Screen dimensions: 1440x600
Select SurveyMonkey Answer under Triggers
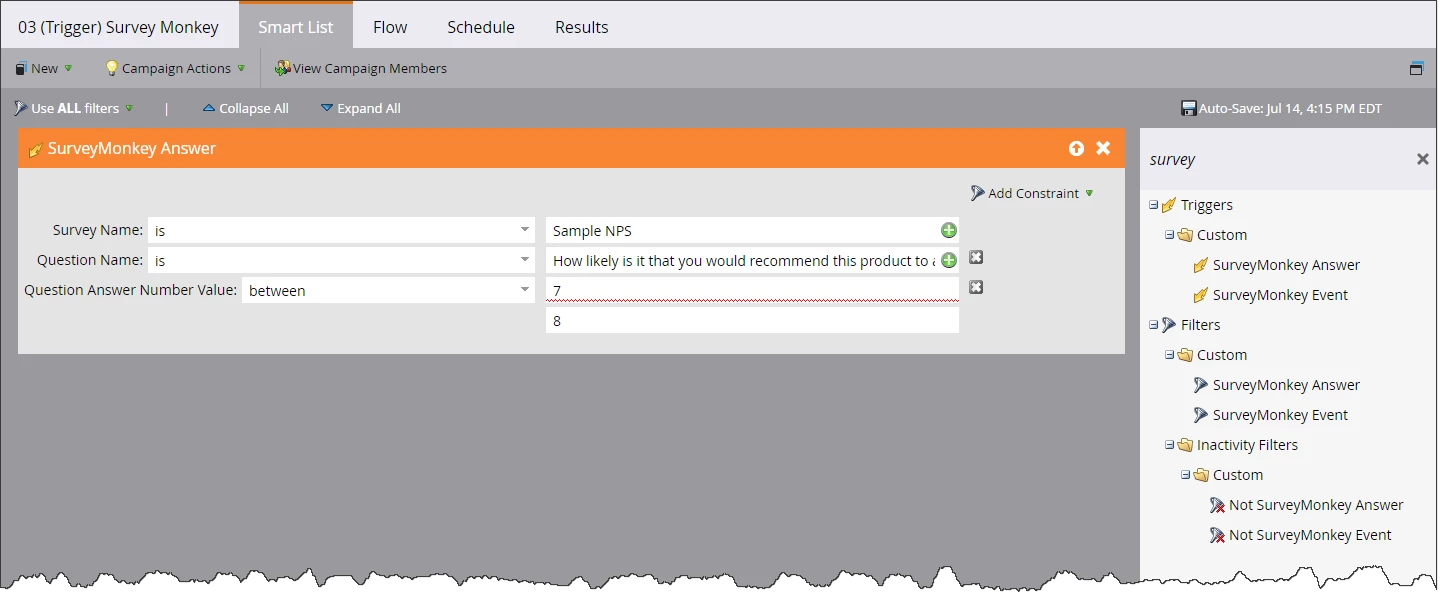click(x=1286, y=265)
